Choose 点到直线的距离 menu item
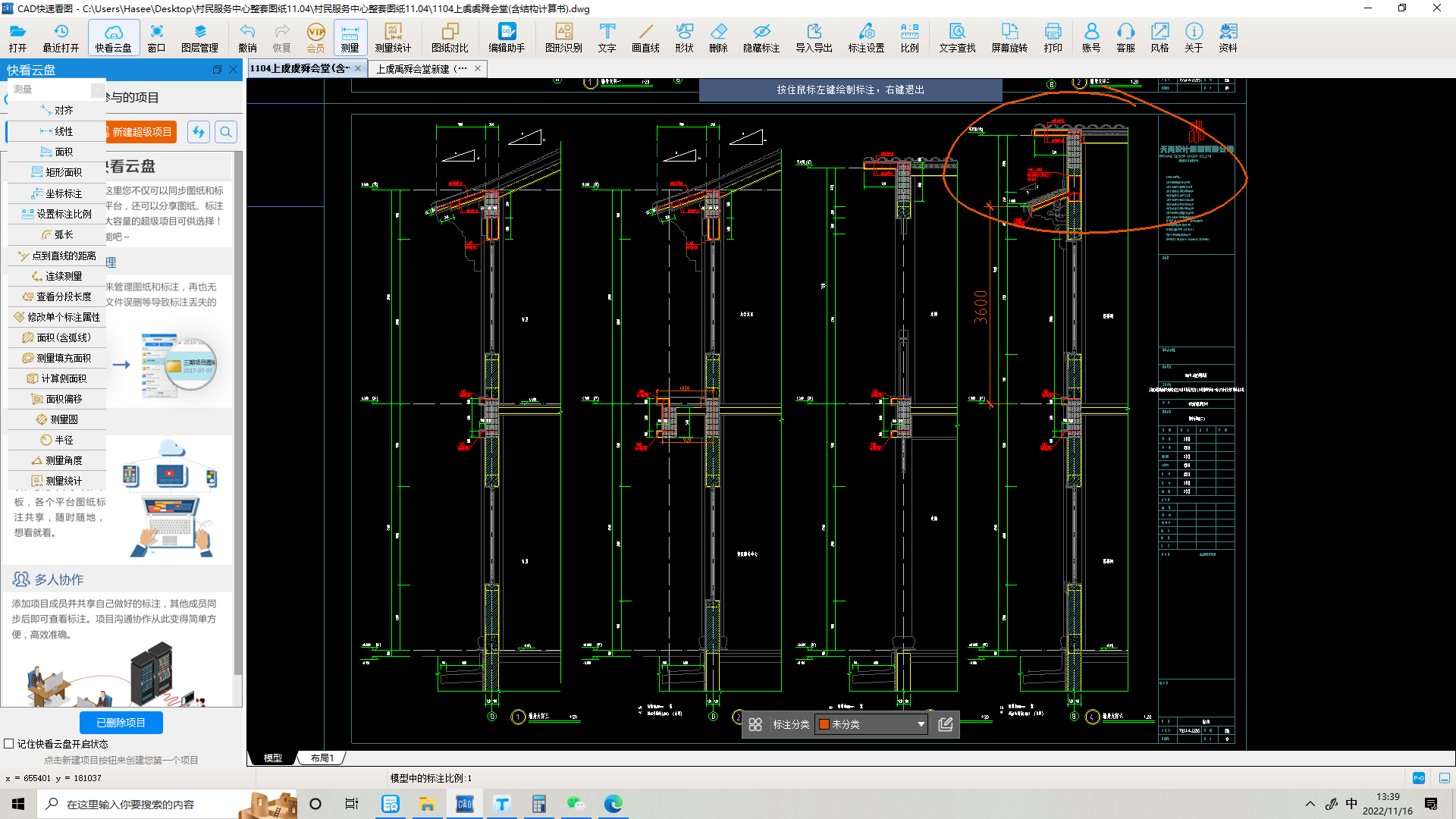Image resolution: width=1456 pixels, height=819 pixels. pyautogui.click(x=57, y=256)
